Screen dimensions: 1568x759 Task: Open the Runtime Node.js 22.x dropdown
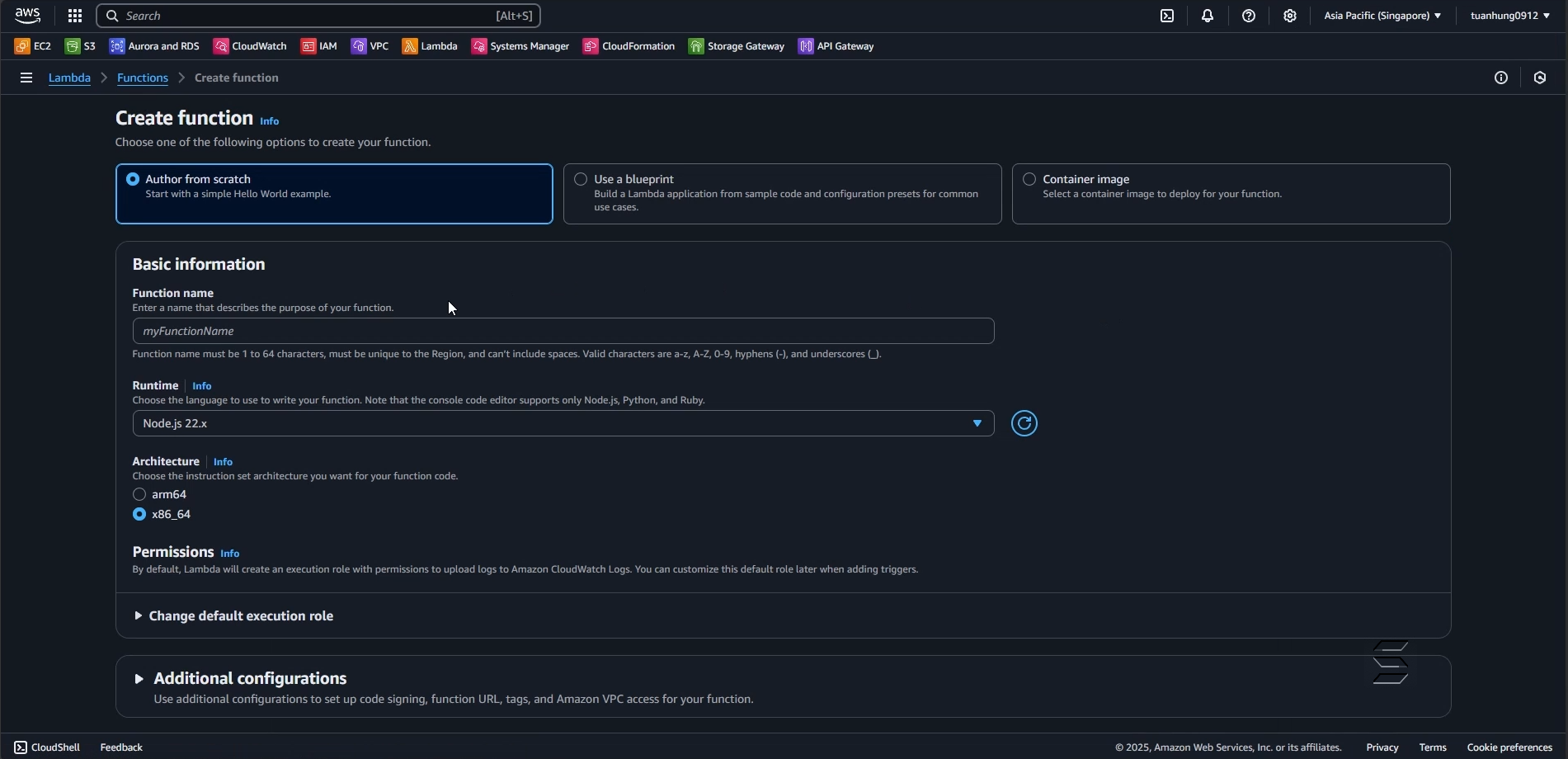click(x=563, y=423)
